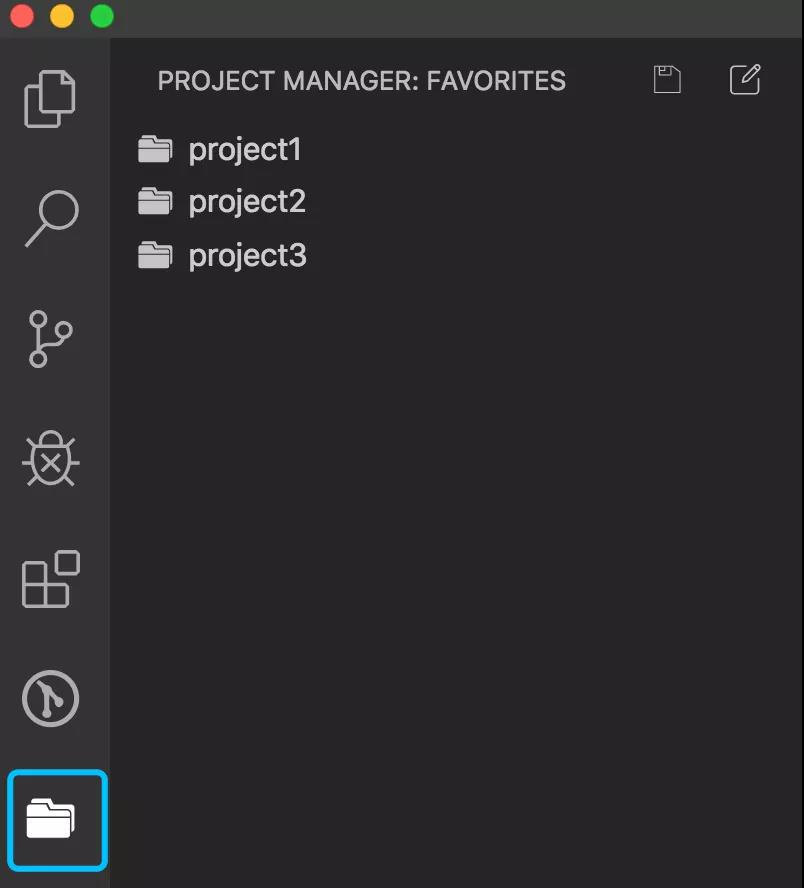Screen dimensions: 804x888
Task: Select the project2 label in favorites
Action: click(x=247, y=202)
